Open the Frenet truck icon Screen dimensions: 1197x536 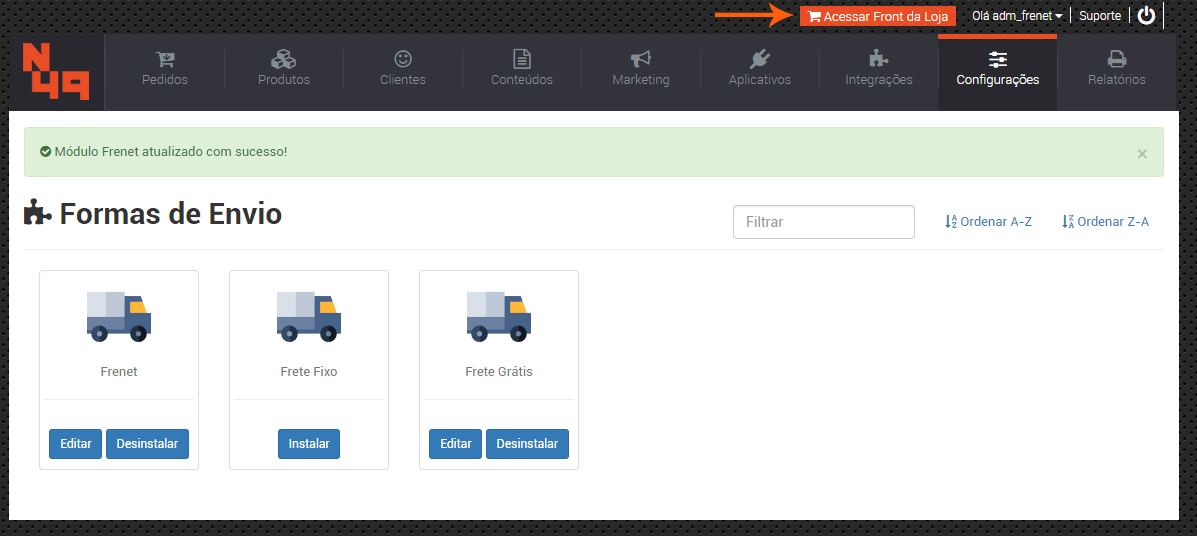[119, 316]
